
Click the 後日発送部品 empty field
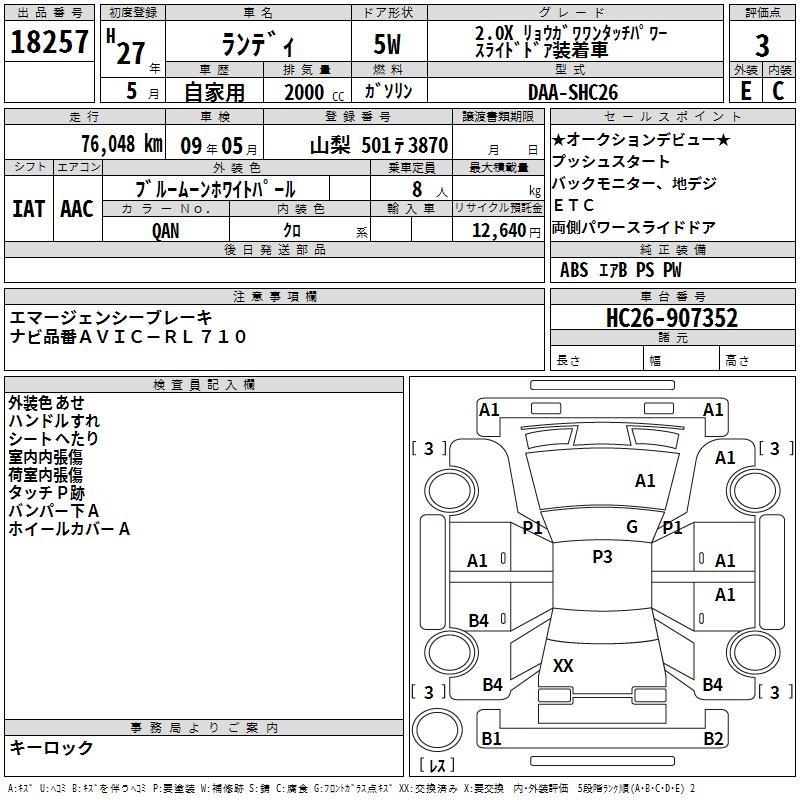[x=274, y=269]
